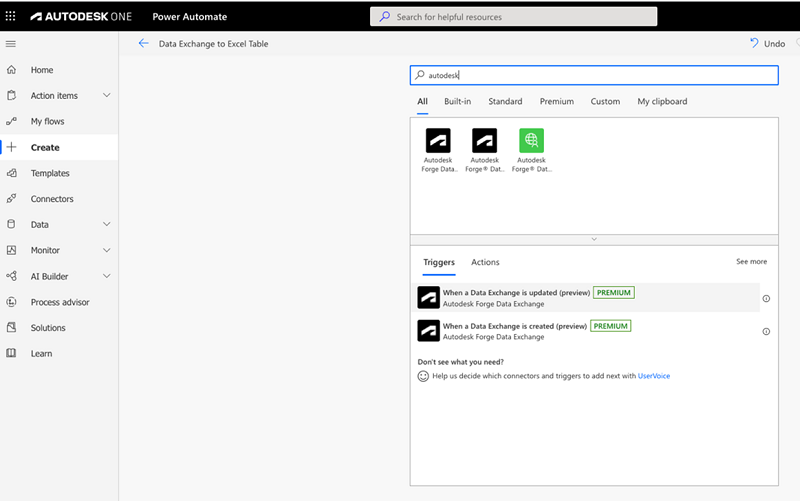
Task: Open the app launcher waffle icon
Action: [11, 17]
